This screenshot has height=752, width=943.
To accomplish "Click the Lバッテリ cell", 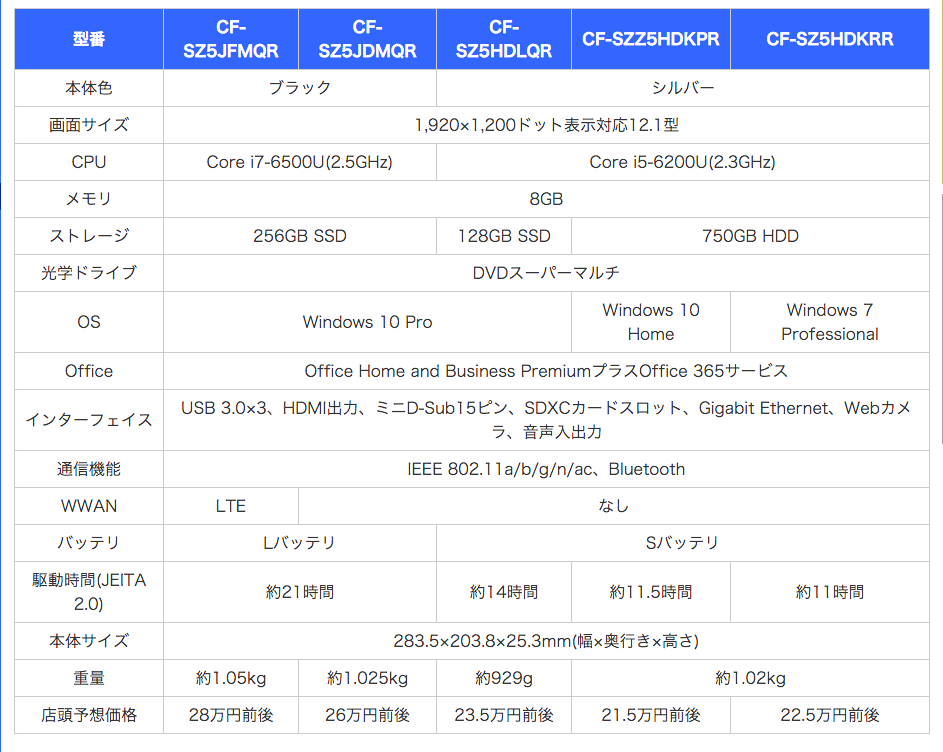I will [x=299, y=543].
